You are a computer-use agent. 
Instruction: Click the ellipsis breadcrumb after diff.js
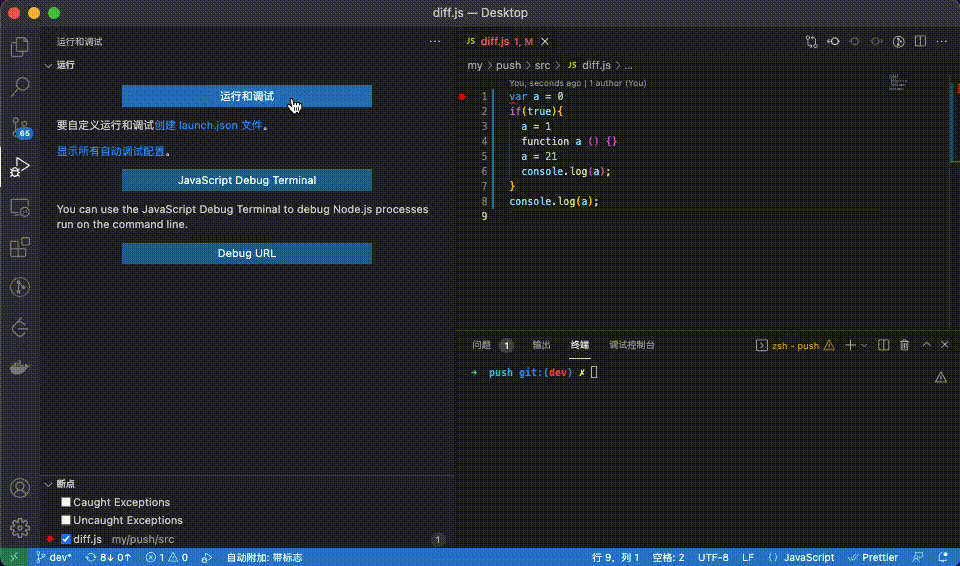[x=628, y=65]
